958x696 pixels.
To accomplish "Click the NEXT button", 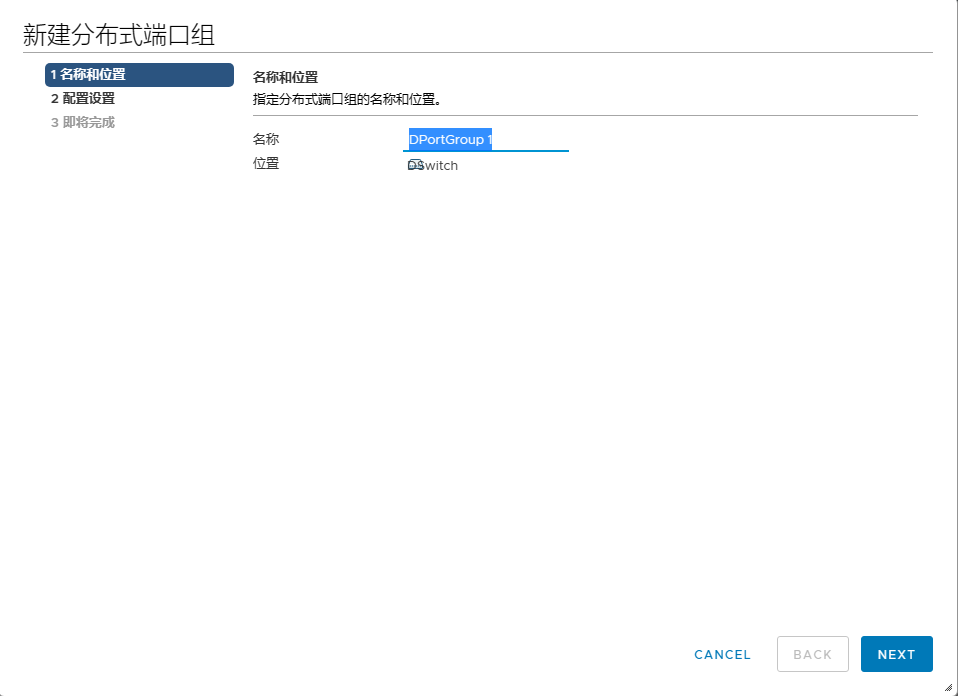I will tap(896, 654).
